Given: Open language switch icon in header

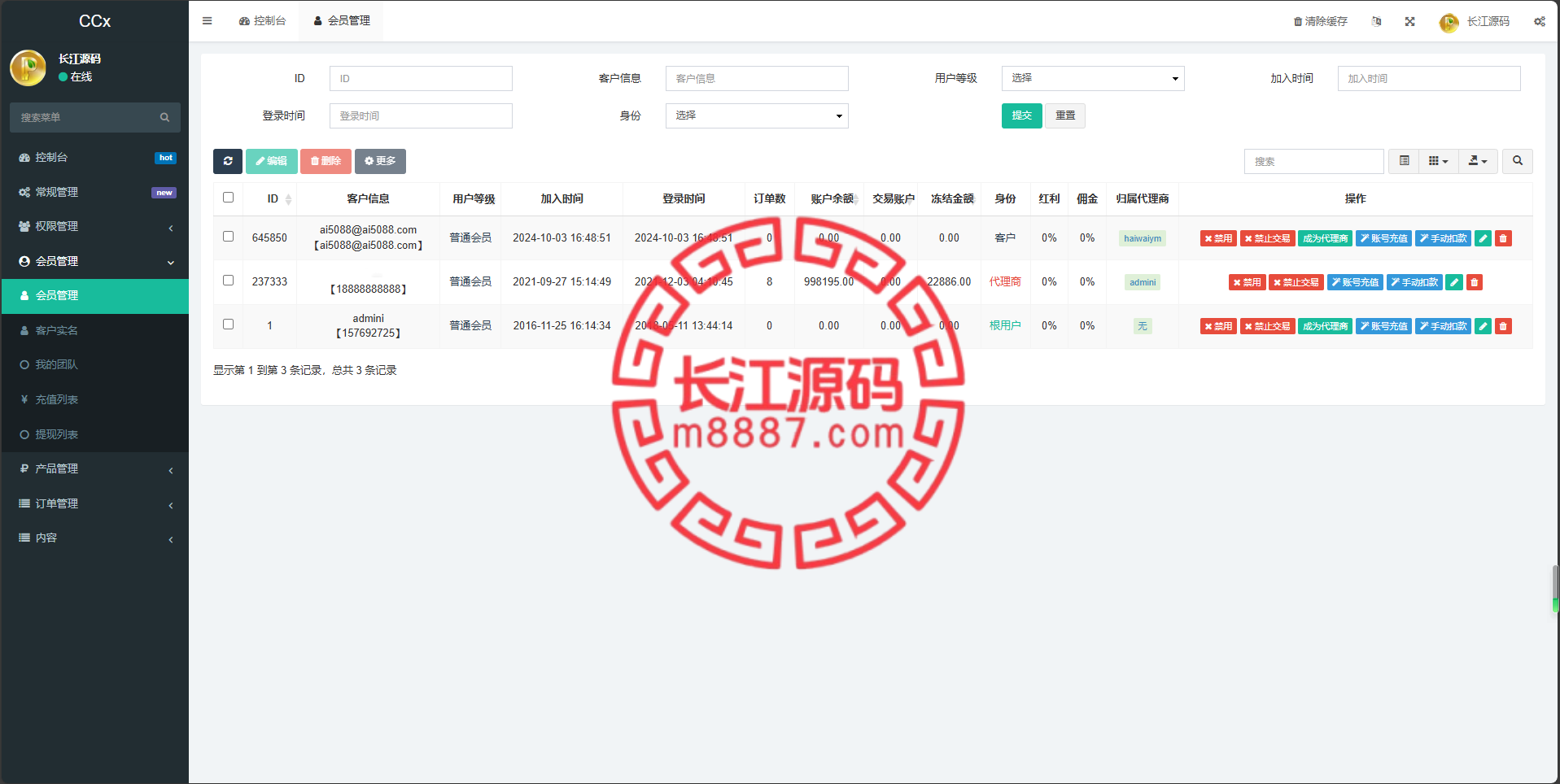Looking at the screenshot, I should 1376,21.
